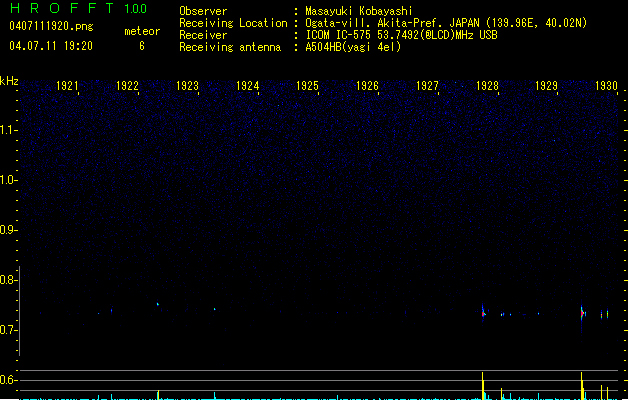
Task: Click the 1923 time axis marker
Action: [x=187, y=85]
